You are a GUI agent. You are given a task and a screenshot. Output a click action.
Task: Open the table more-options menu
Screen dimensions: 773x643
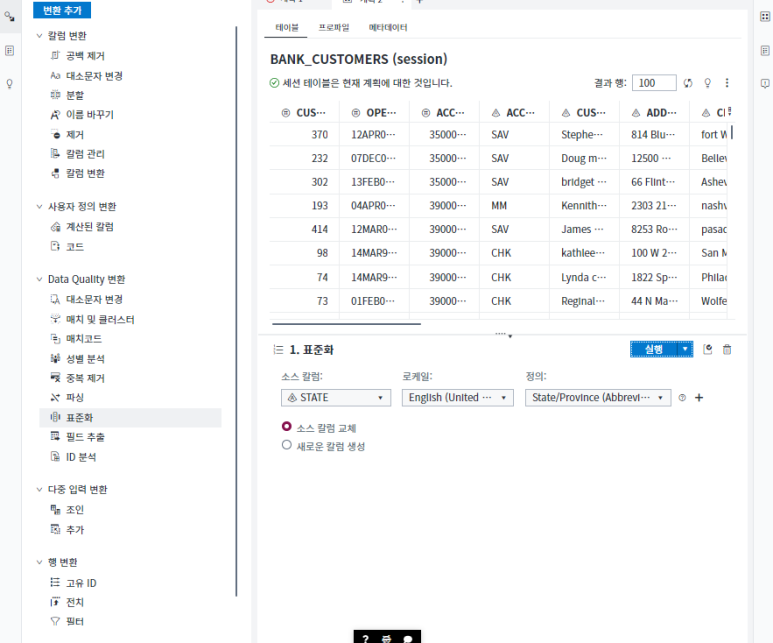727,83
